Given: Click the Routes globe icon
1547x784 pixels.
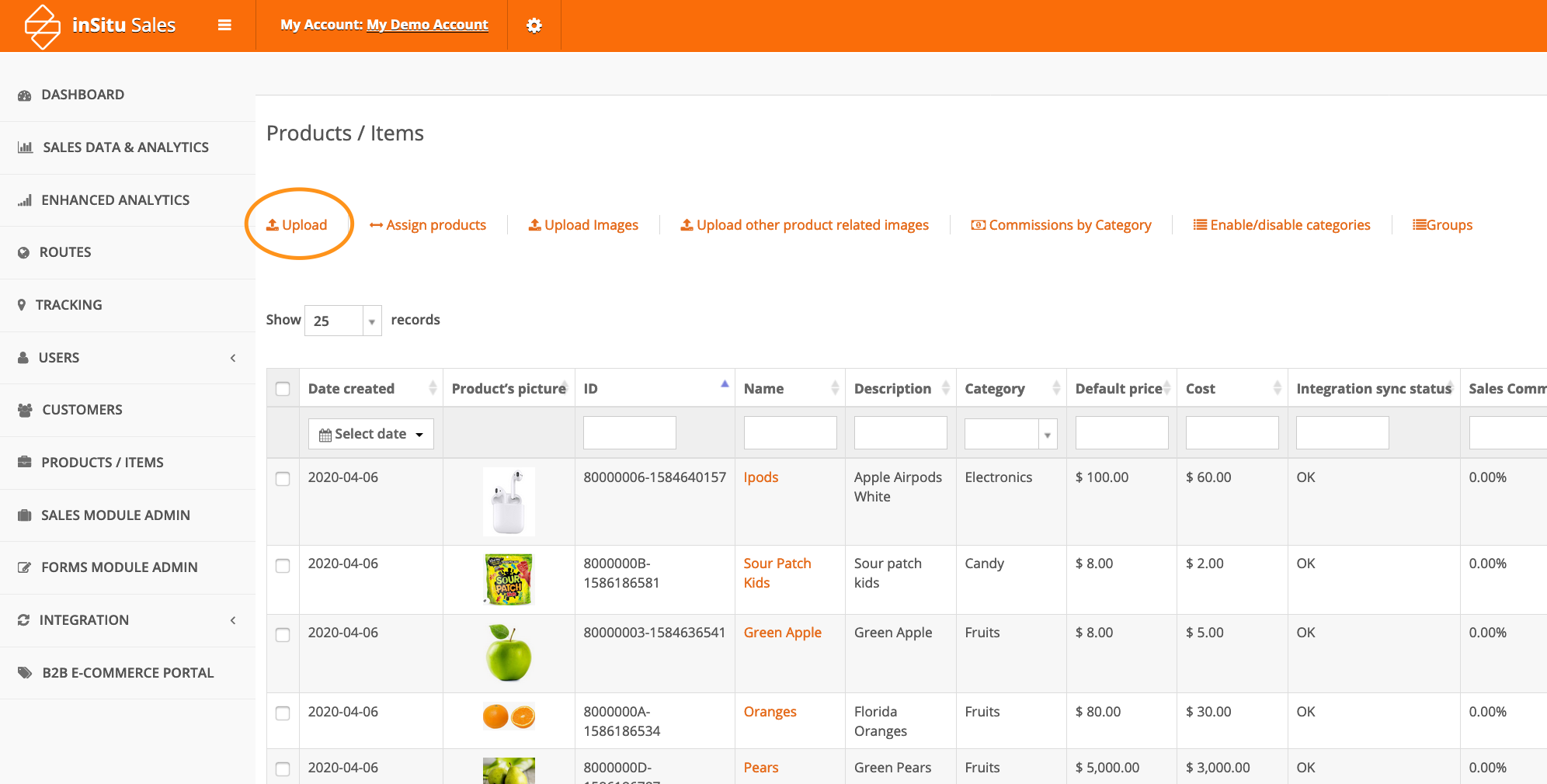Looking at the screenshot, I should pyautogui.click(x=23, y=253).
